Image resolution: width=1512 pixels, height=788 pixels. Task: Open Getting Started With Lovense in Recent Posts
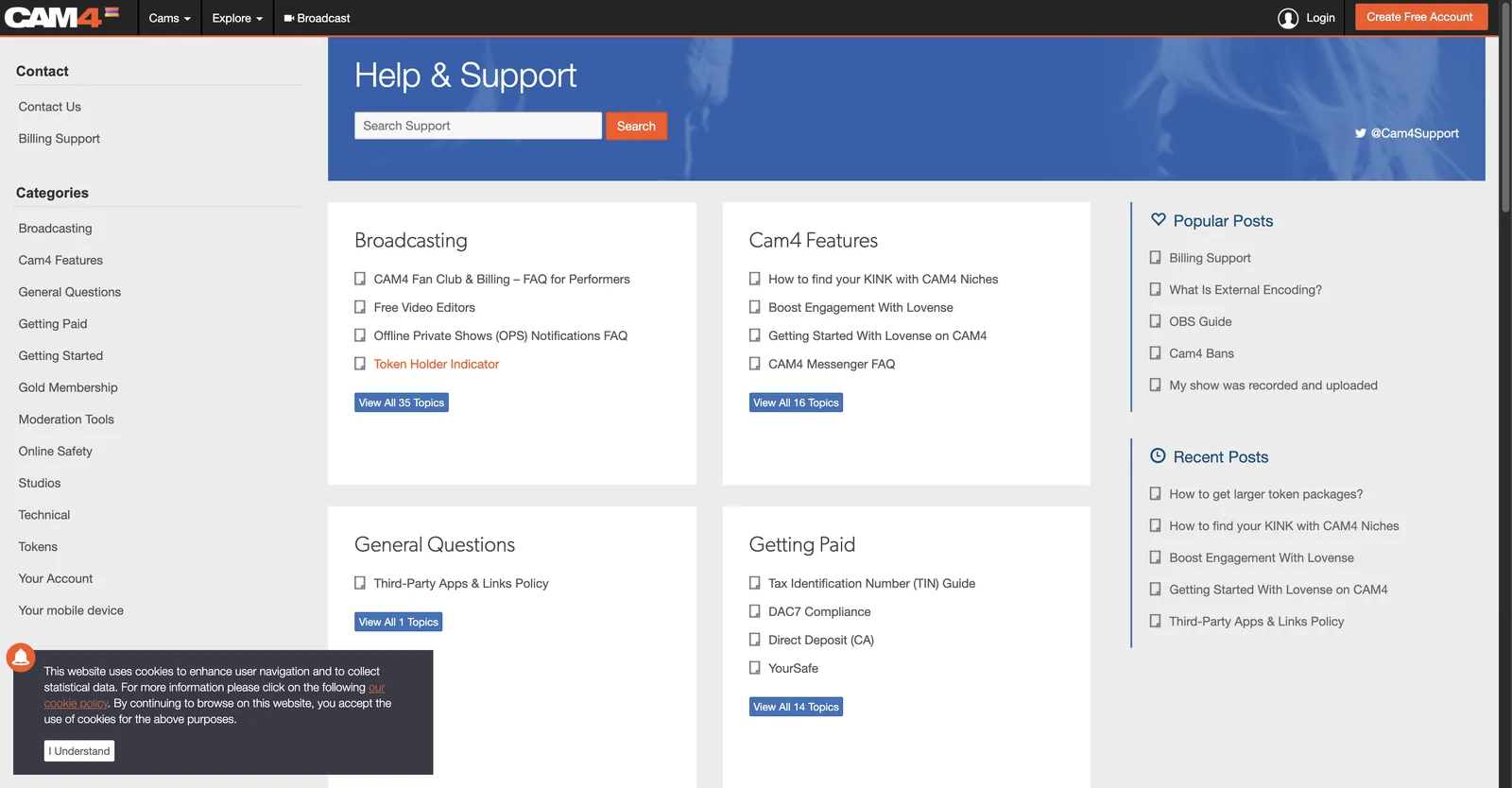tap(1278, 590)
